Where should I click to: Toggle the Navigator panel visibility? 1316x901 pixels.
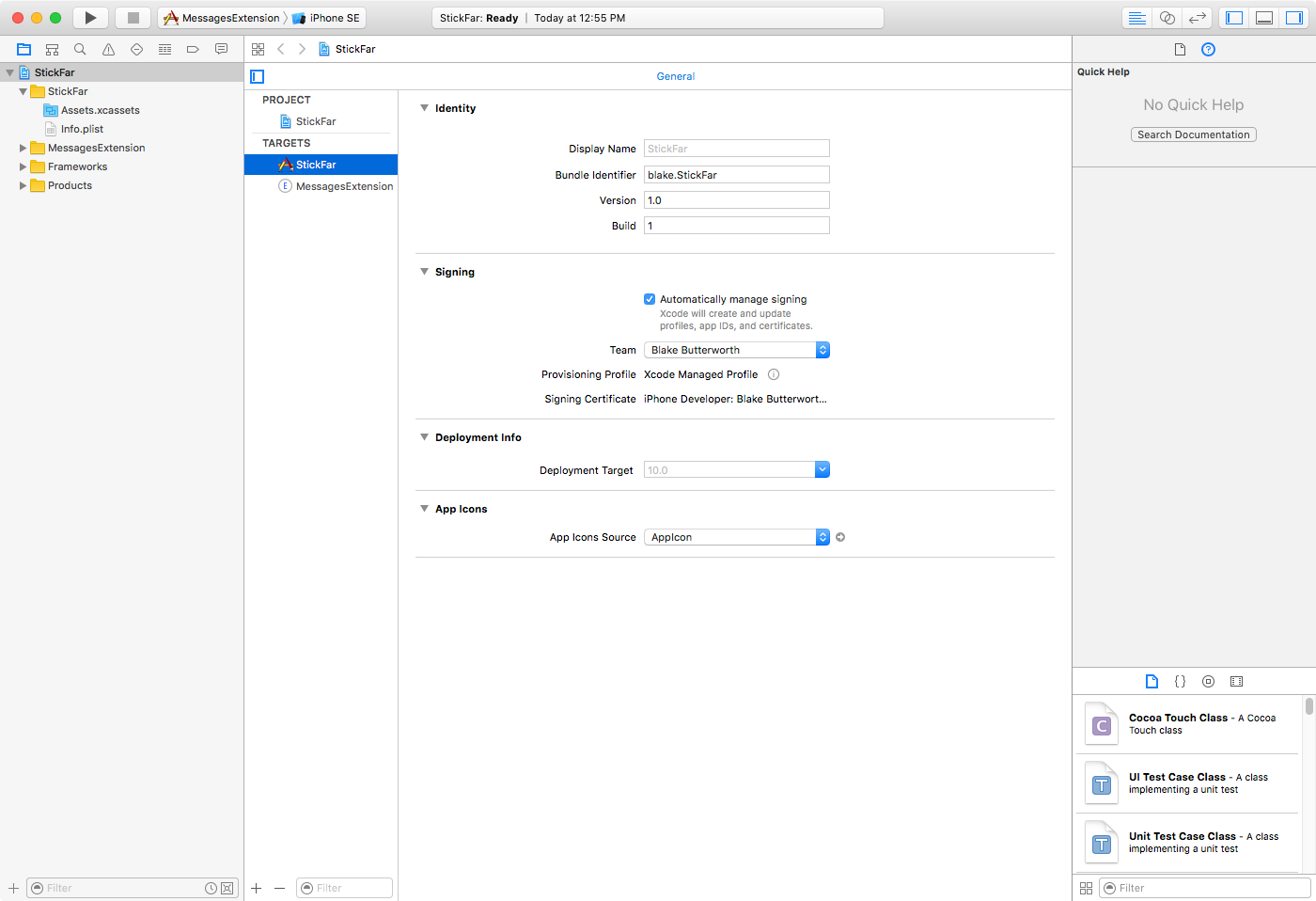coord(1234,18)
